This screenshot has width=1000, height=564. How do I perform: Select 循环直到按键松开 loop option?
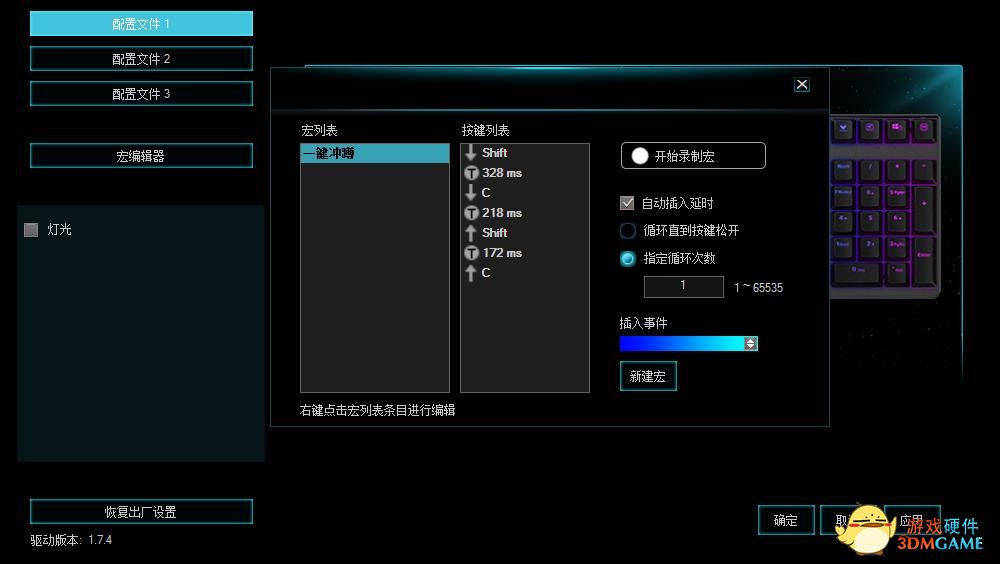(x=628, y=230)
